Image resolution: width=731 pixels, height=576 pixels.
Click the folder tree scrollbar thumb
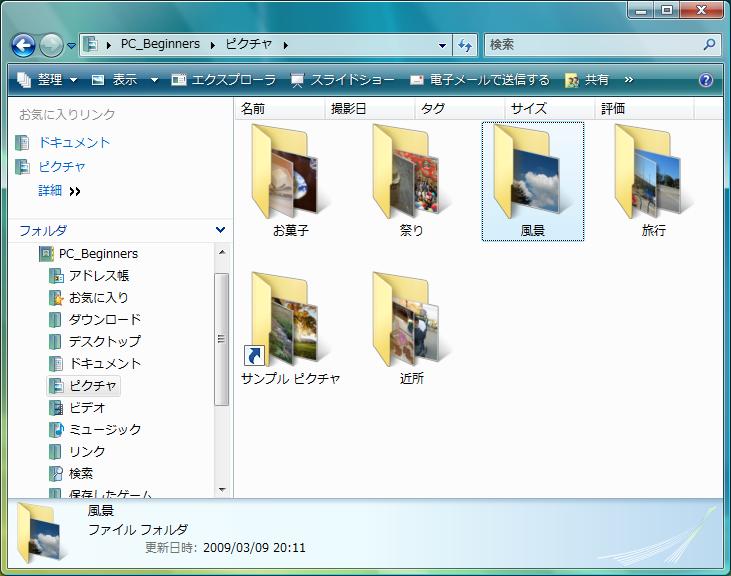[x=221, y=339]
